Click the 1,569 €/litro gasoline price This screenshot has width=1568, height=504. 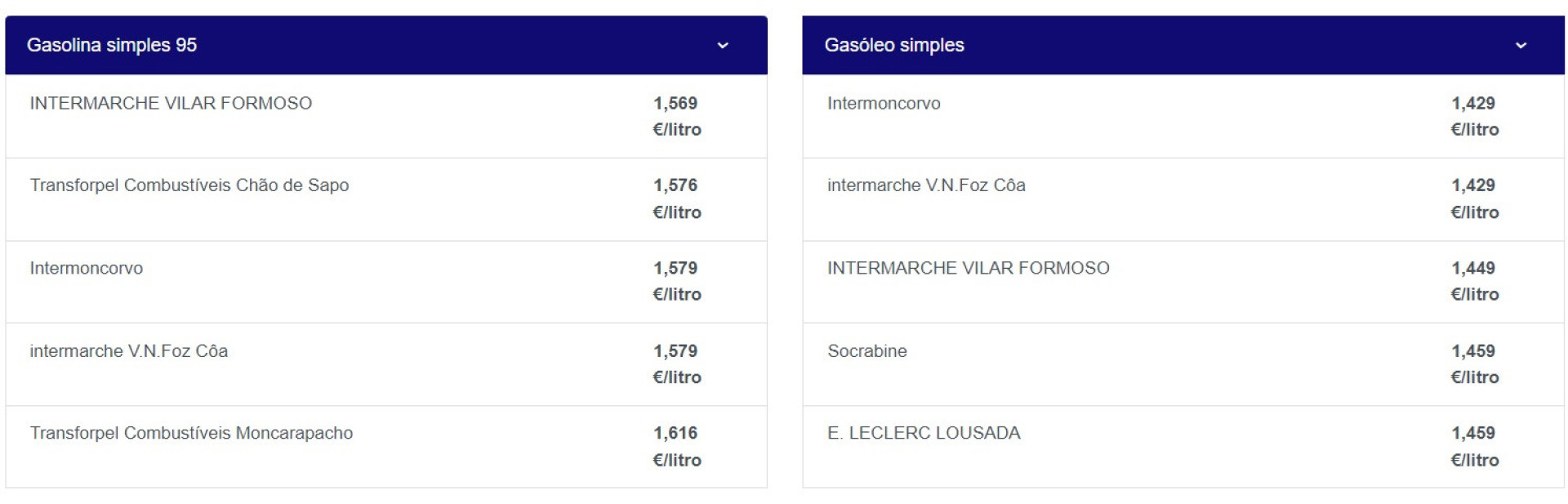click(676, 116)
